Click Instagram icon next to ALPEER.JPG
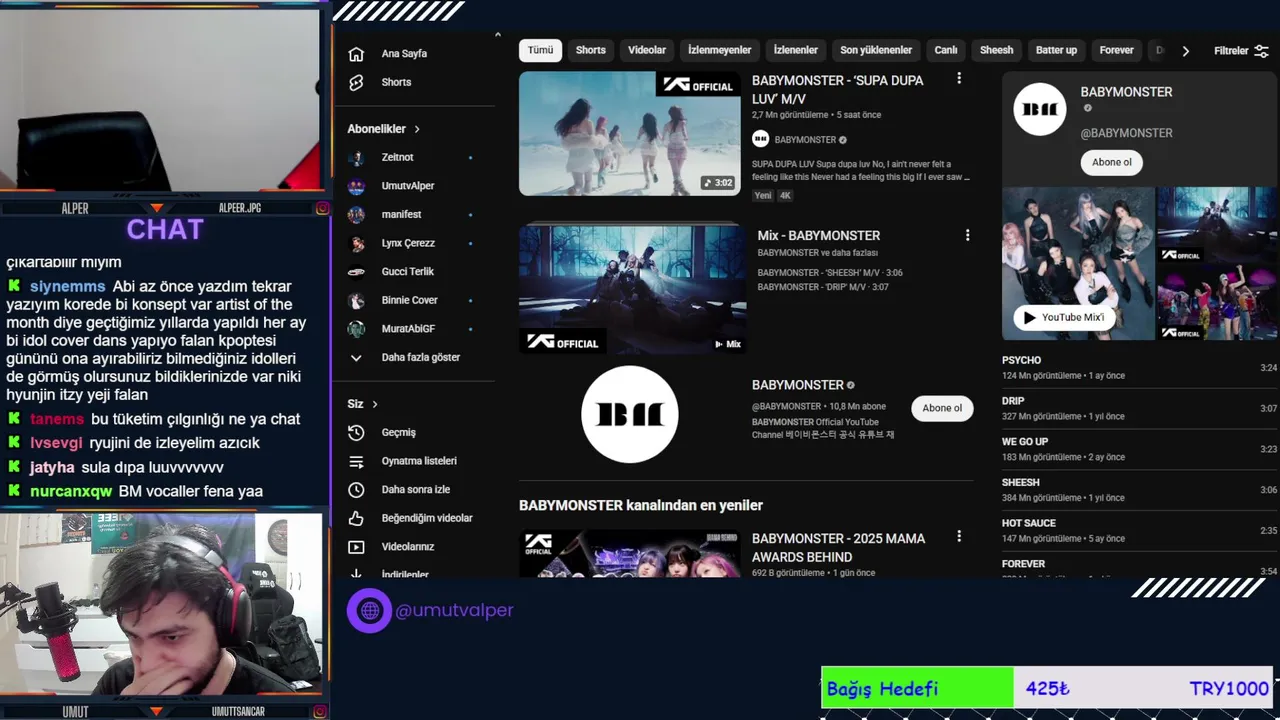The image size is (1280, 720). [x=322, y=208]
